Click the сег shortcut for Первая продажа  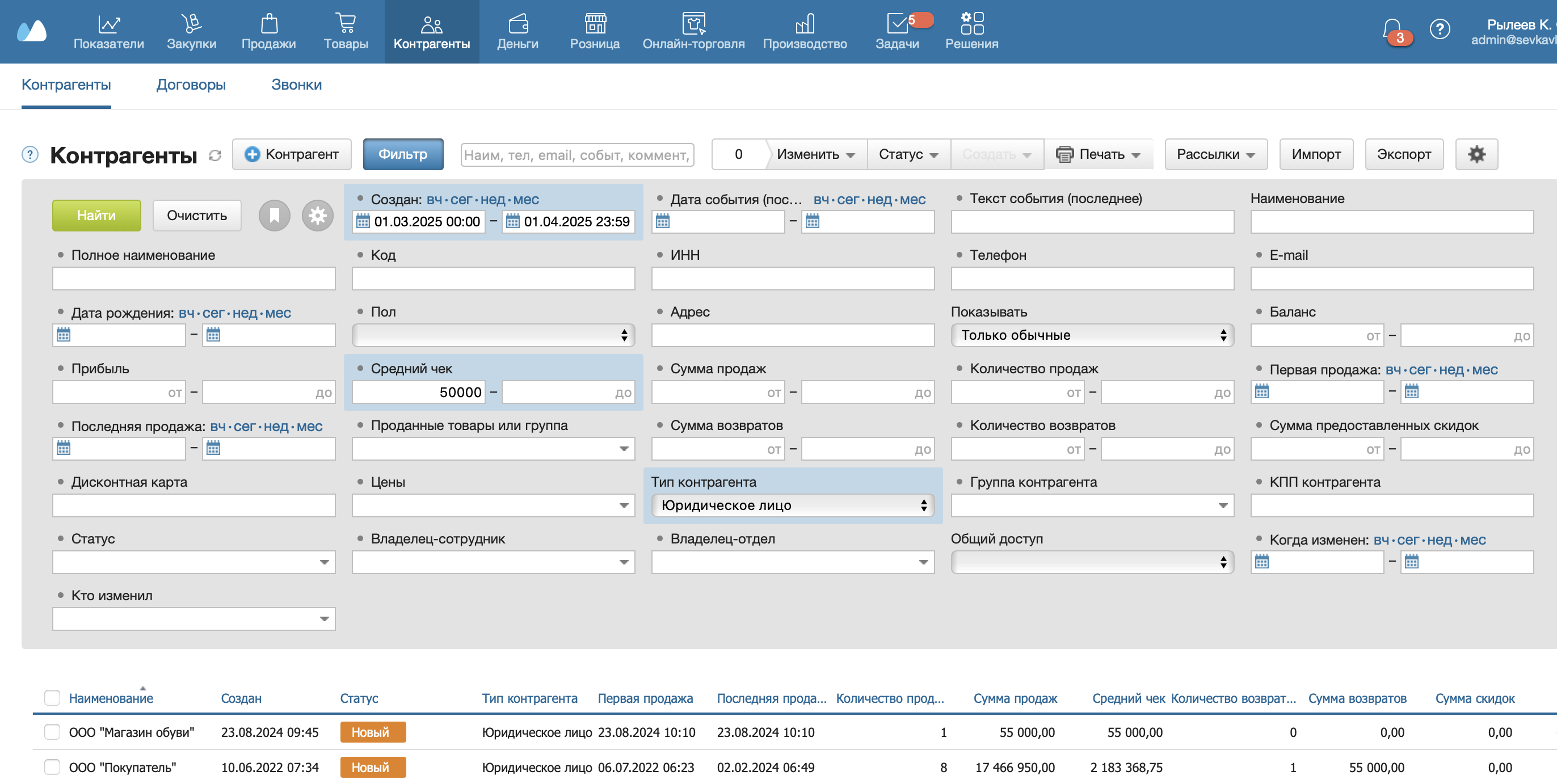click(1420, 370)
